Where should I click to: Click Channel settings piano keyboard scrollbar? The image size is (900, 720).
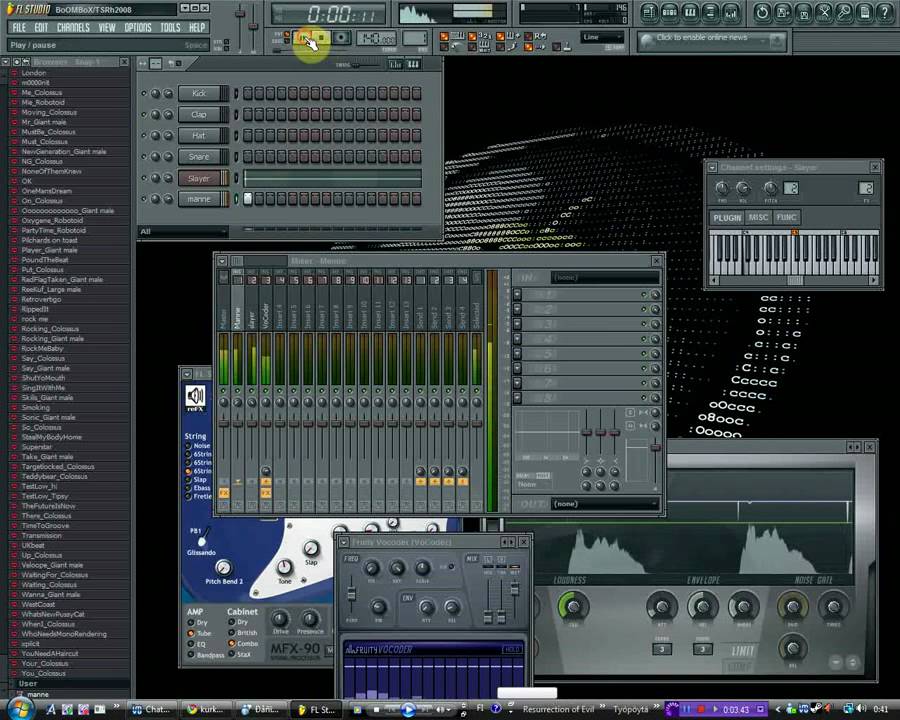tap(794, 280)
